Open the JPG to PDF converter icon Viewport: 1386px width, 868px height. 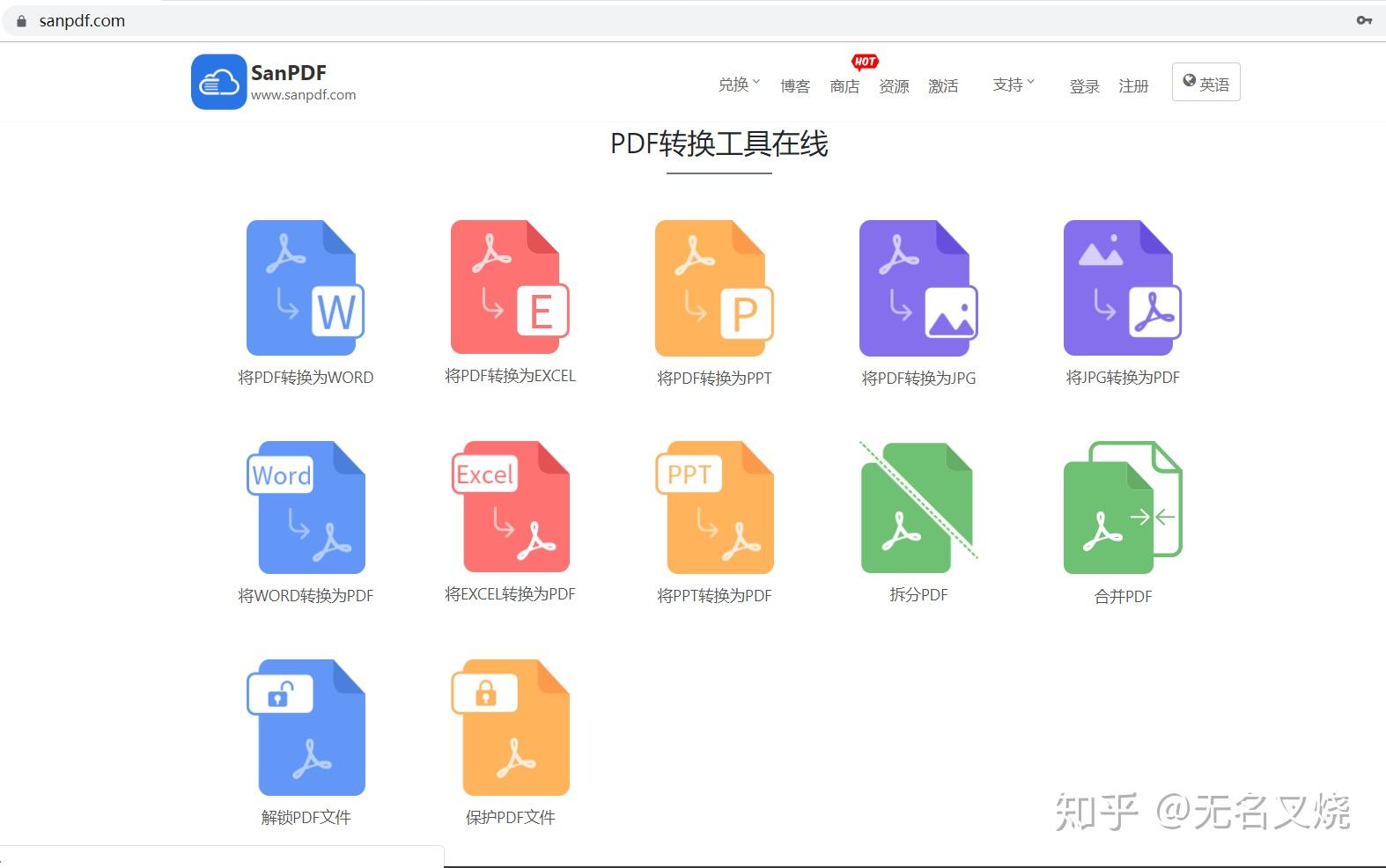point(1123,289)
